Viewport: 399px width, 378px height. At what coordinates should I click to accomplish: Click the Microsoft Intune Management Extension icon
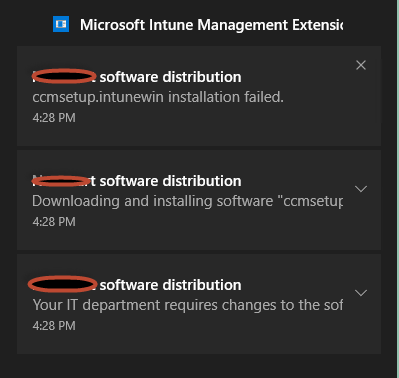pos(61,24)
